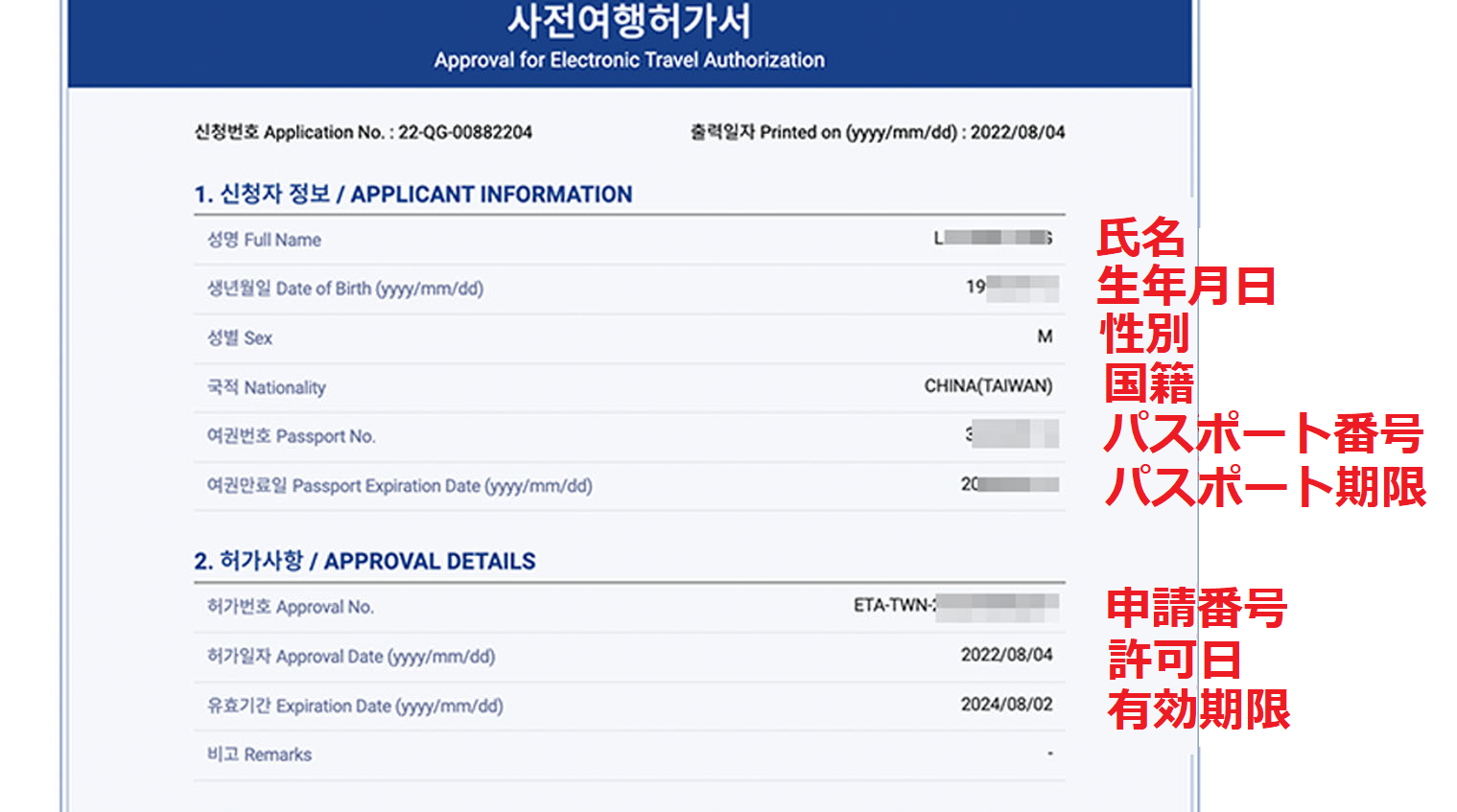
Task: Click the Remarks row dash value
Action: pos(1050,754)
